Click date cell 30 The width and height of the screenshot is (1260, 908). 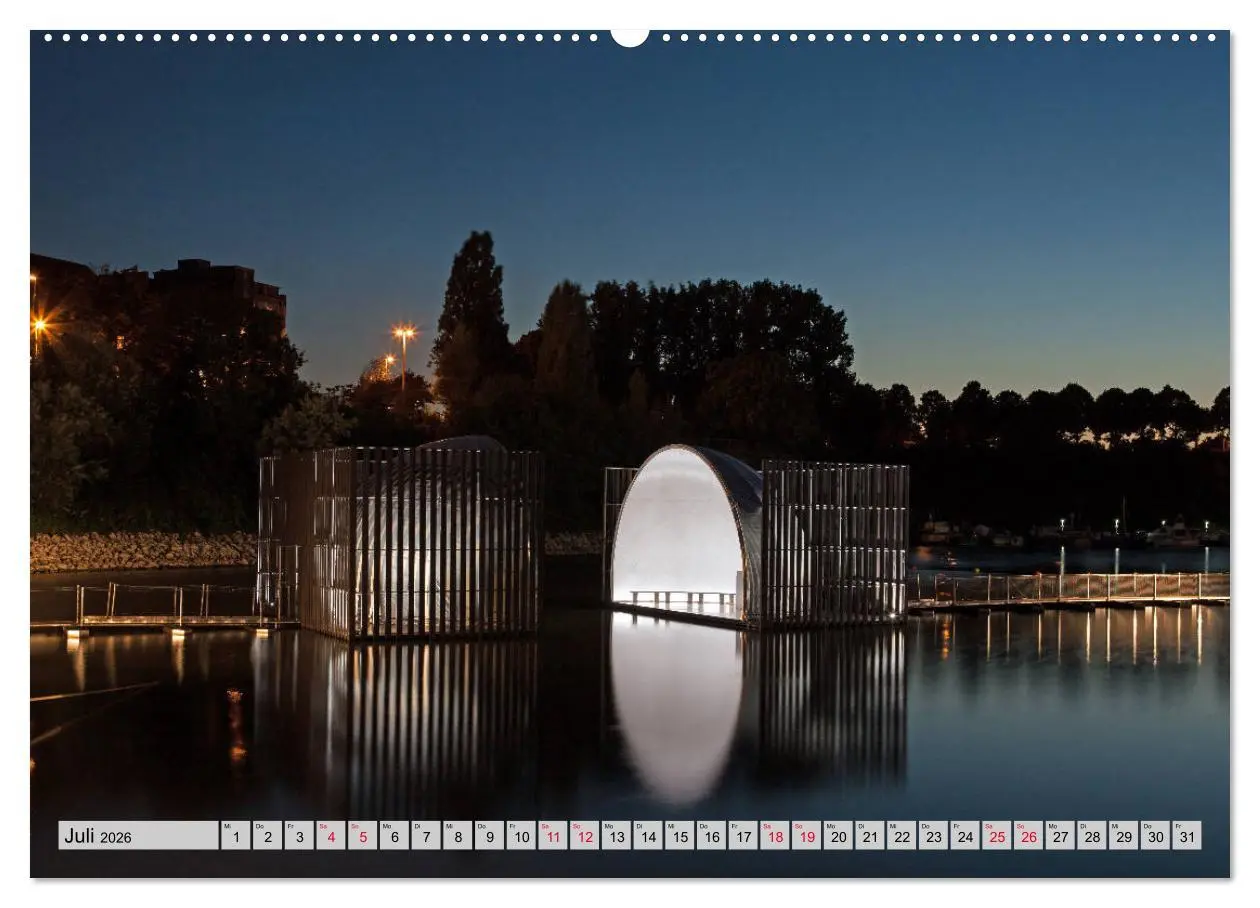tap(1155, 836)
